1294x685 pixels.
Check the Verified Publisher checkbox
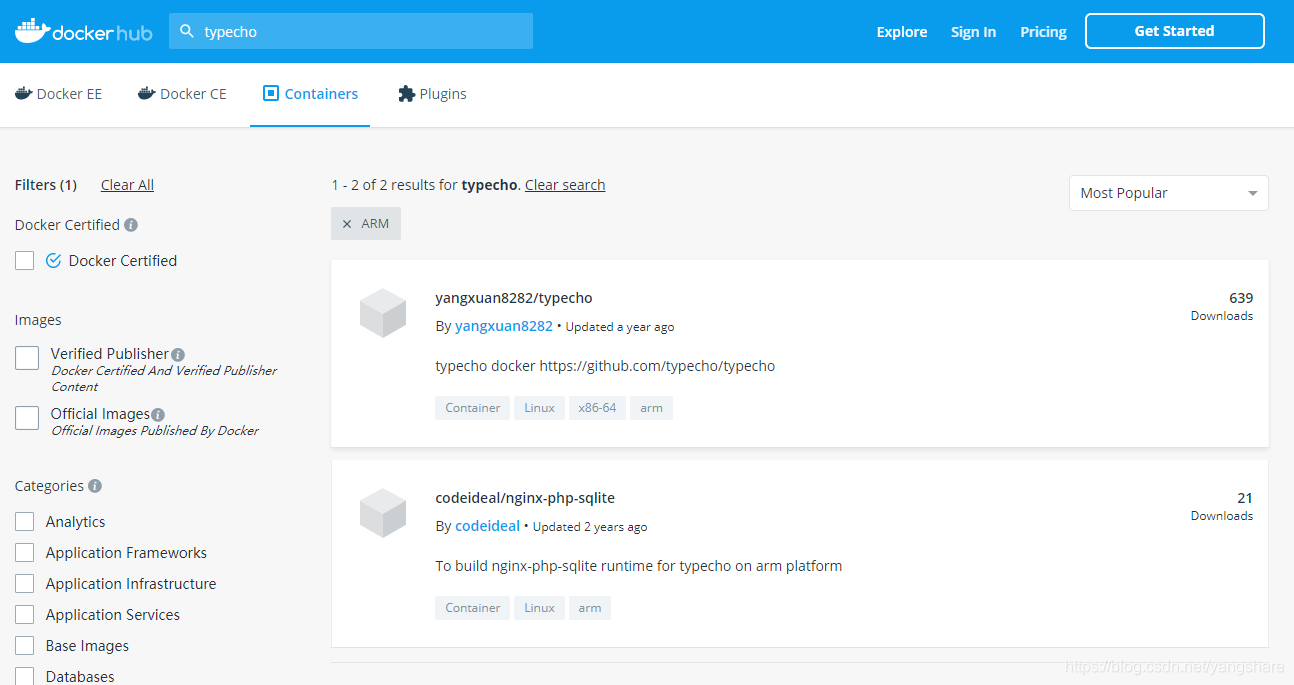(x=27, y=358)
